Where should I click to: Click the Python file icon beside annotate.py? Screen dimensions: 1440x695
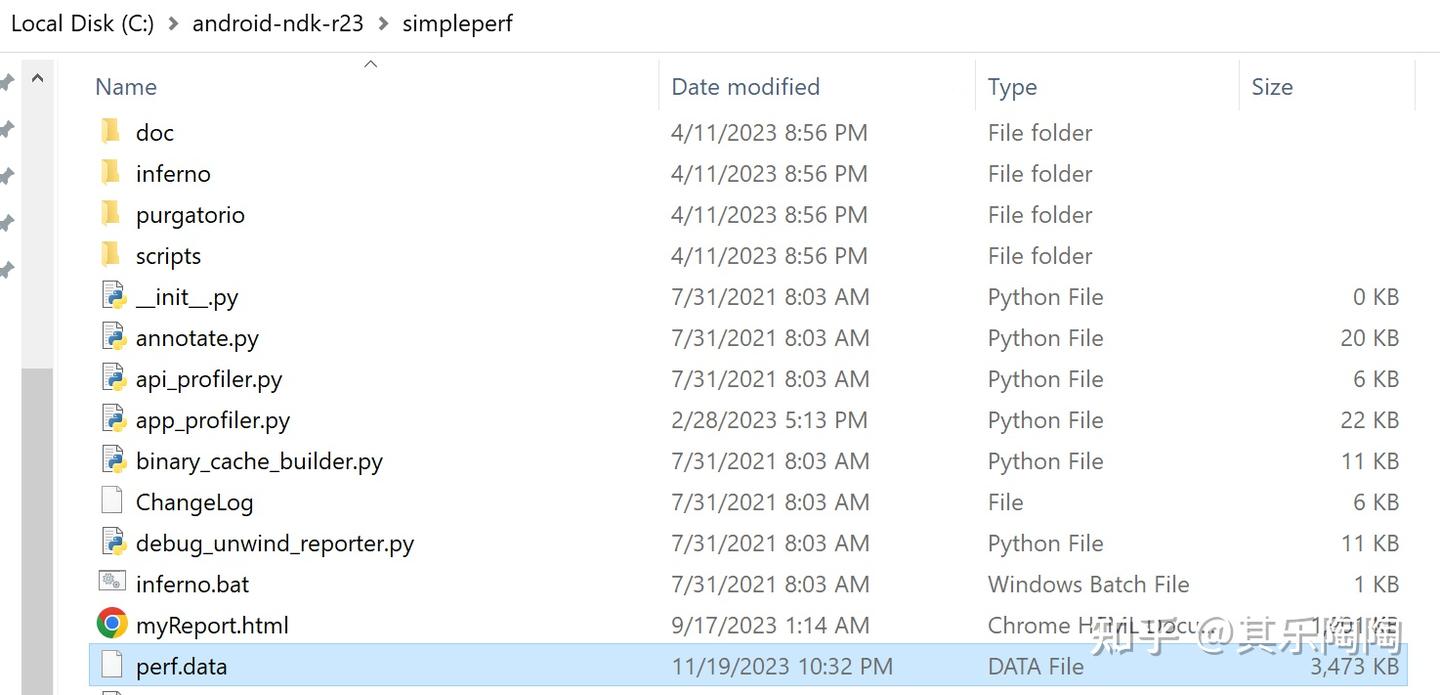coord(112,337)
